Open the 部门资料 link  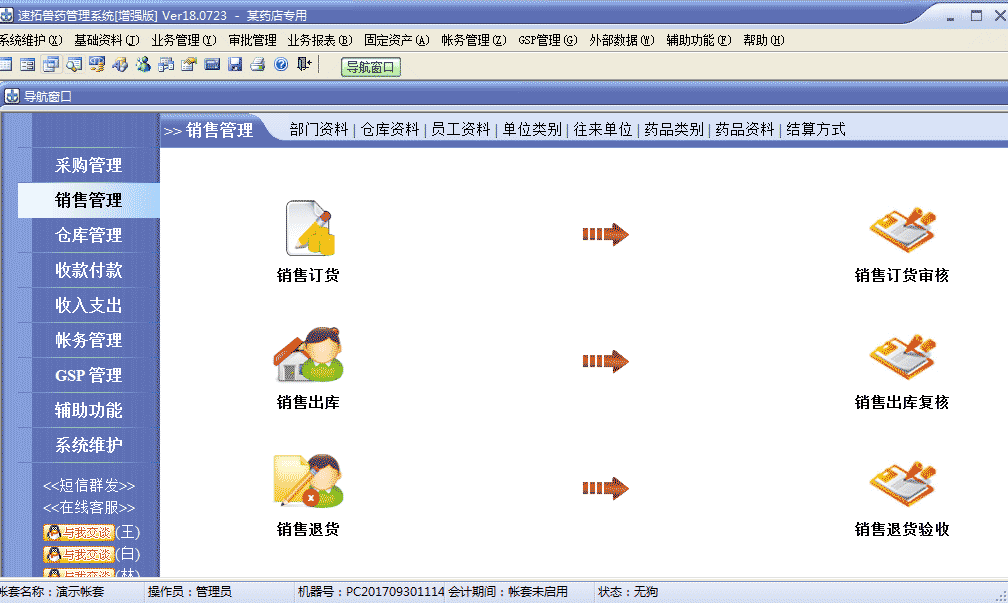coord(319,129)
